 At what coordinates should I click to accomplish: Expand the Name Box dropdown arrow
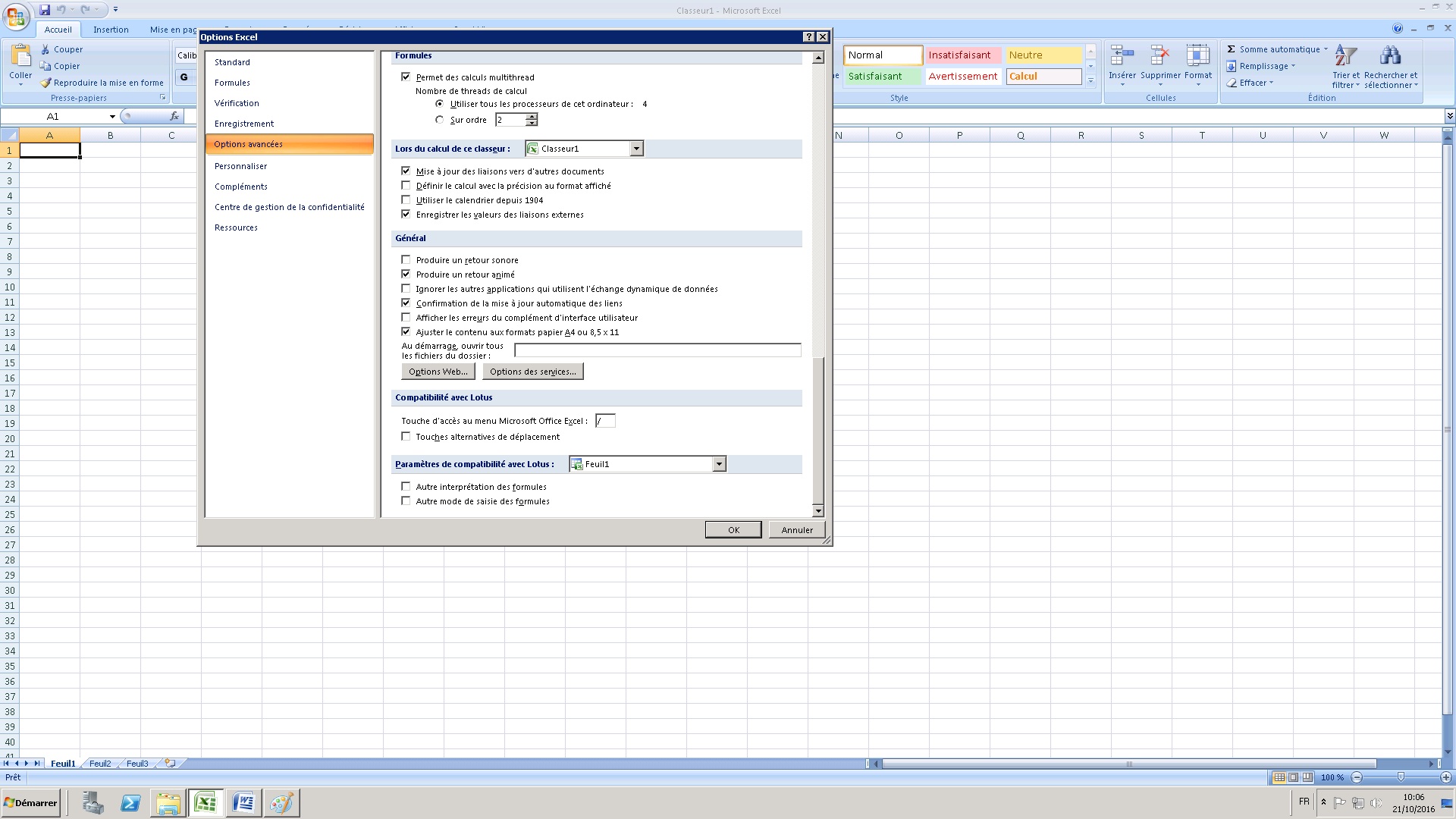click(x=112, y=116)
